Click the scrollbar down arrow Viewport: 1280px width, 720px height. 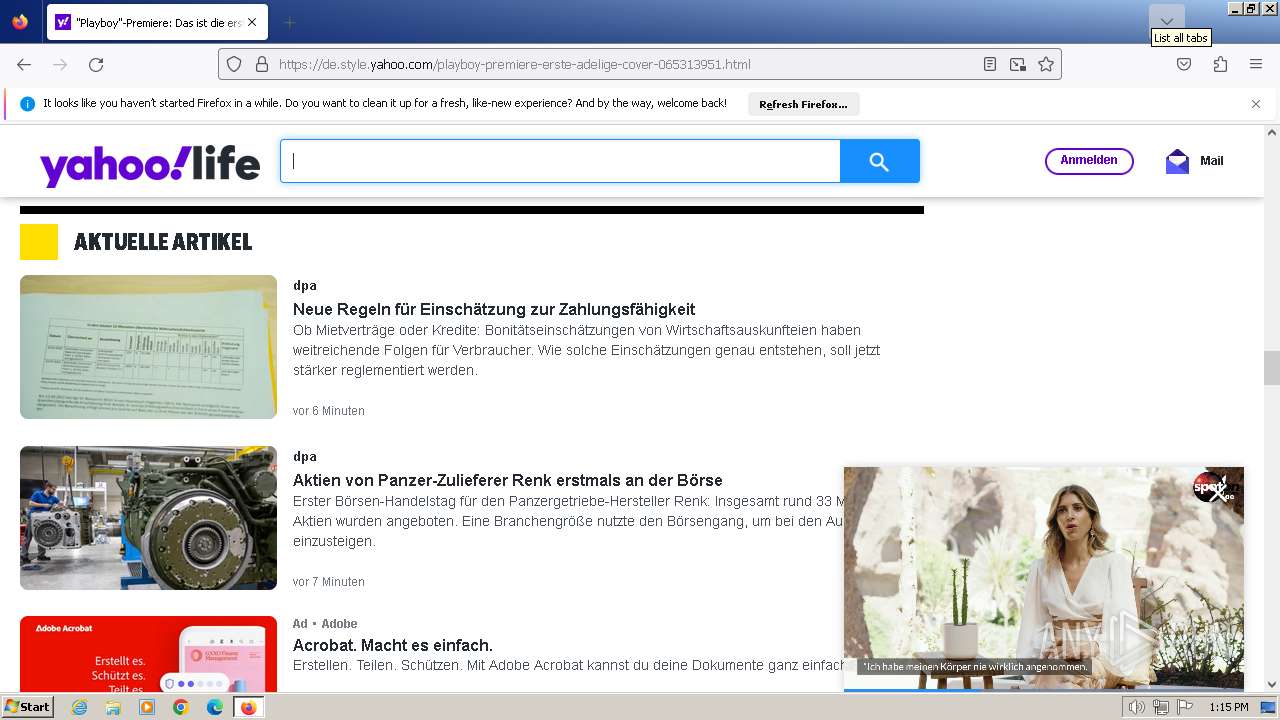pyautogui.click(x=1272, y=685)
